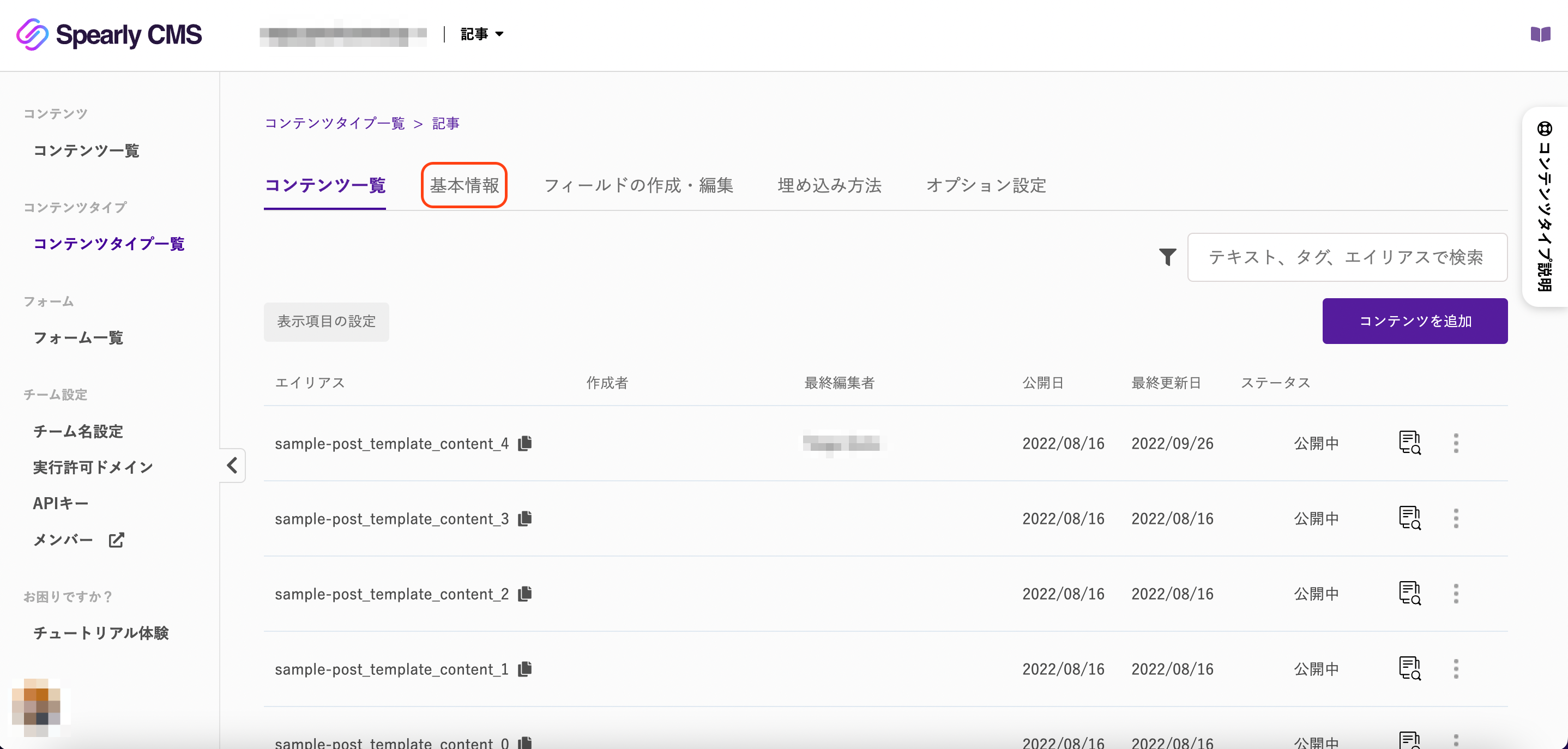Click the sample-post_template_content_1 alias text
The width and height of the screenshot is (1568, 749).
(391, 669)
